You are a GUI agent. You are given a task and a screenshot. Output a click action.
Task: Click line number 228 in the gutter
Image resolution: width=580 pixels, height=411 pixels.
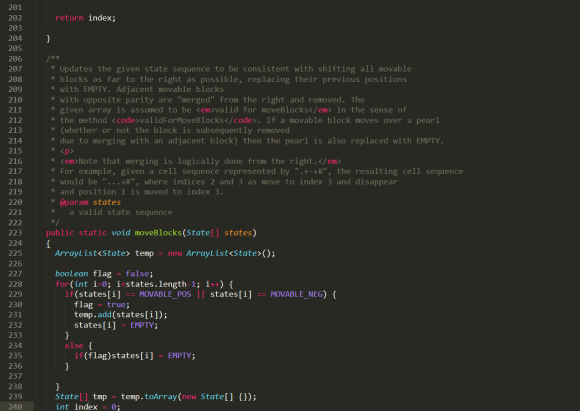15,284
